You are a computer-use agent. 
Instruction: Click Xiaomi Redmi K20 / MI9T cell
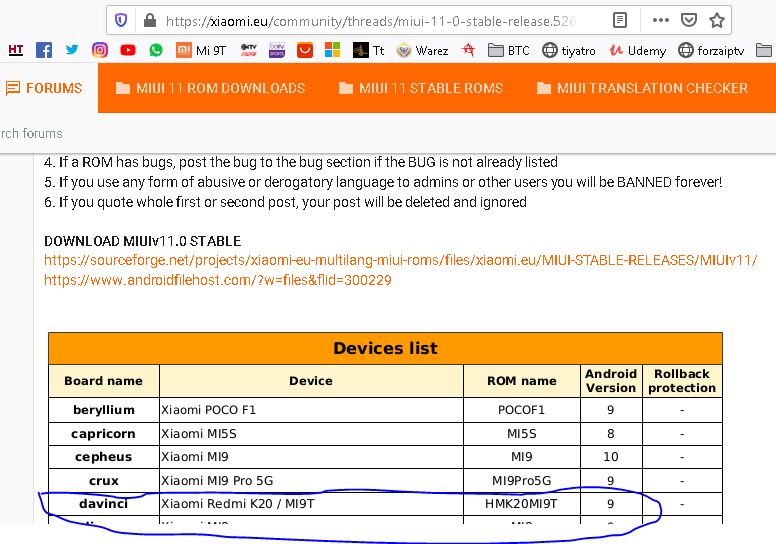(x=311, y=504)
